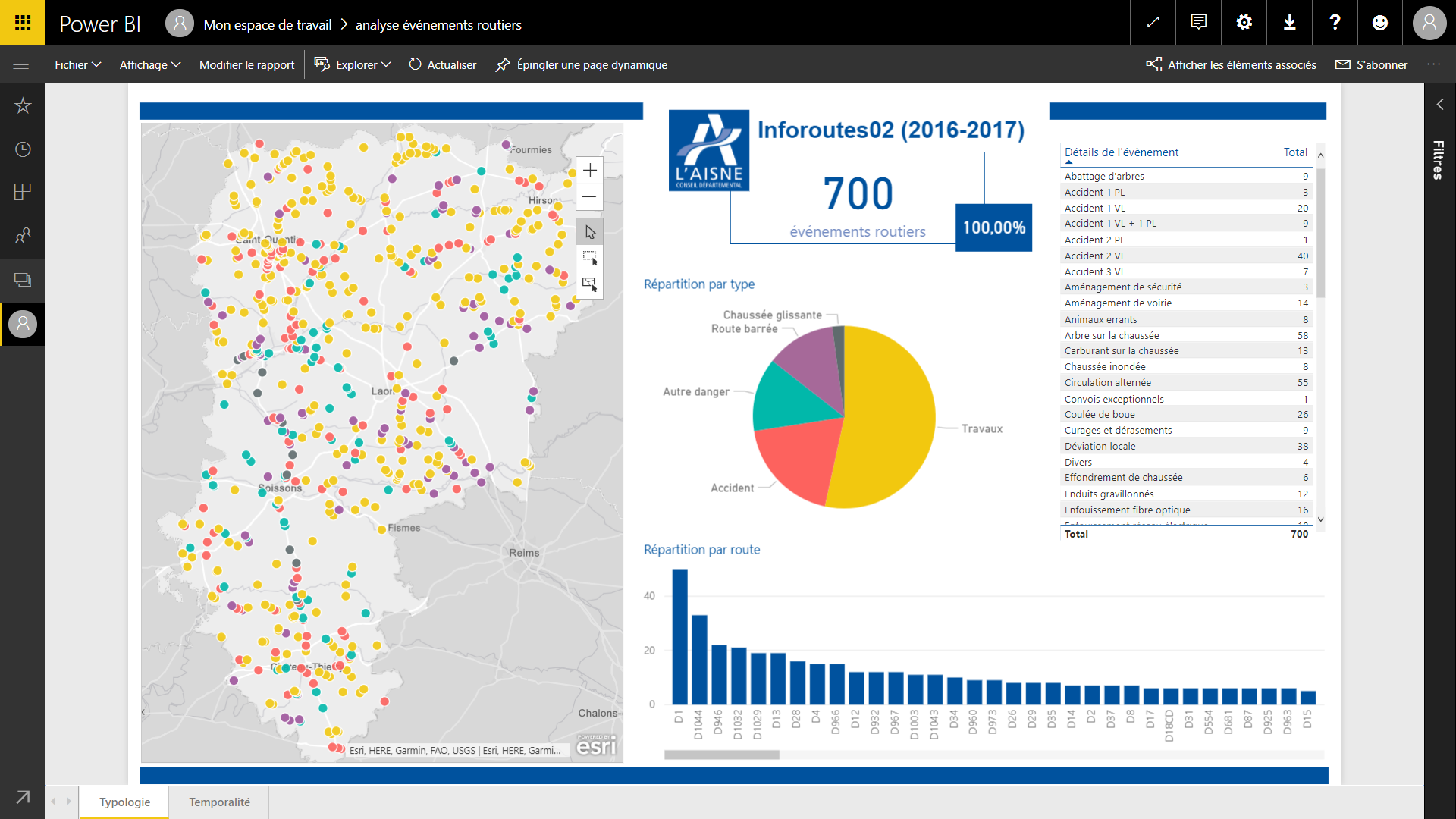Click the bar chart horizontal scrollbar thumb
Screen dimensions: 1456x819
(x=721, y=755)
